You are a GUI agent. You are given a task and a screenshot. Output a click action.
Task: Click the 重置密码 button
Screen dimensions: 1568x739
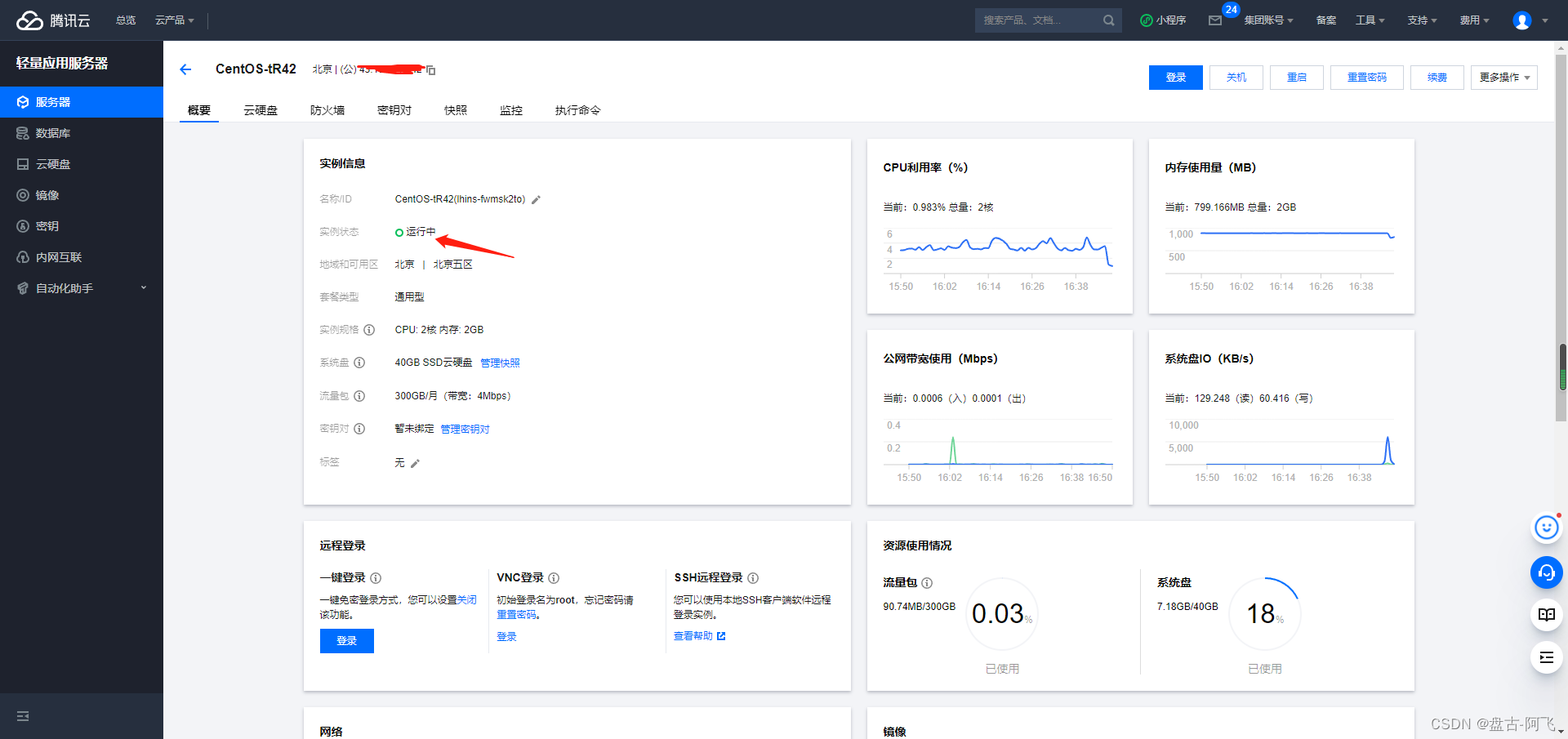[1367, 78]
